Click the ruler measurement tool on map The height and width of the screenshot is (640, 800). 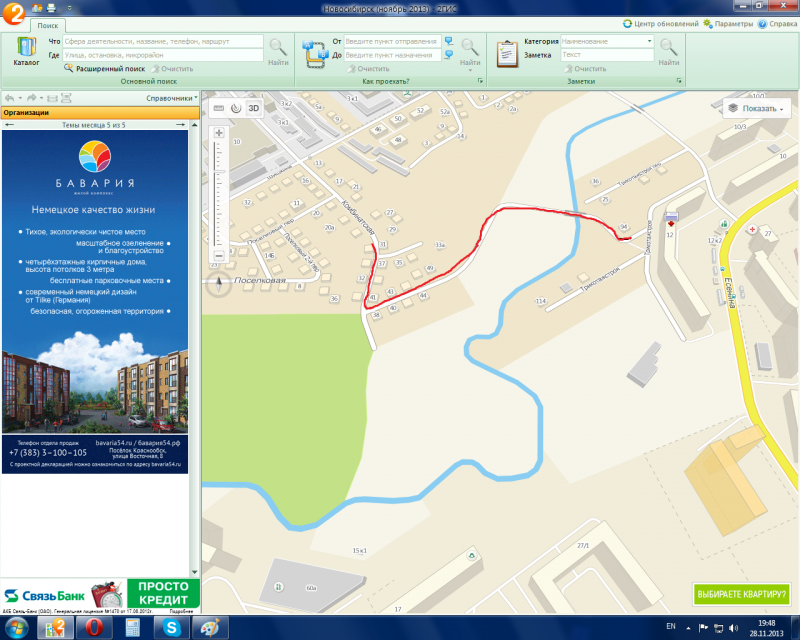pos(219,108)
